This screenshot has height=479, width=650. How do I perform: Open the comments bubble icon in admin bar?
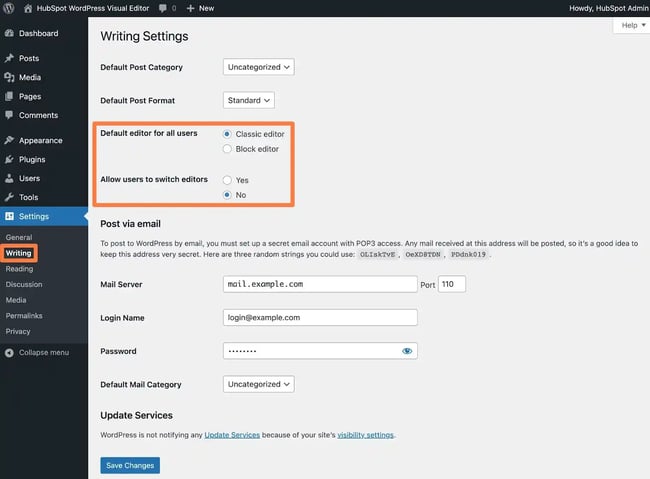click(163, 8)
